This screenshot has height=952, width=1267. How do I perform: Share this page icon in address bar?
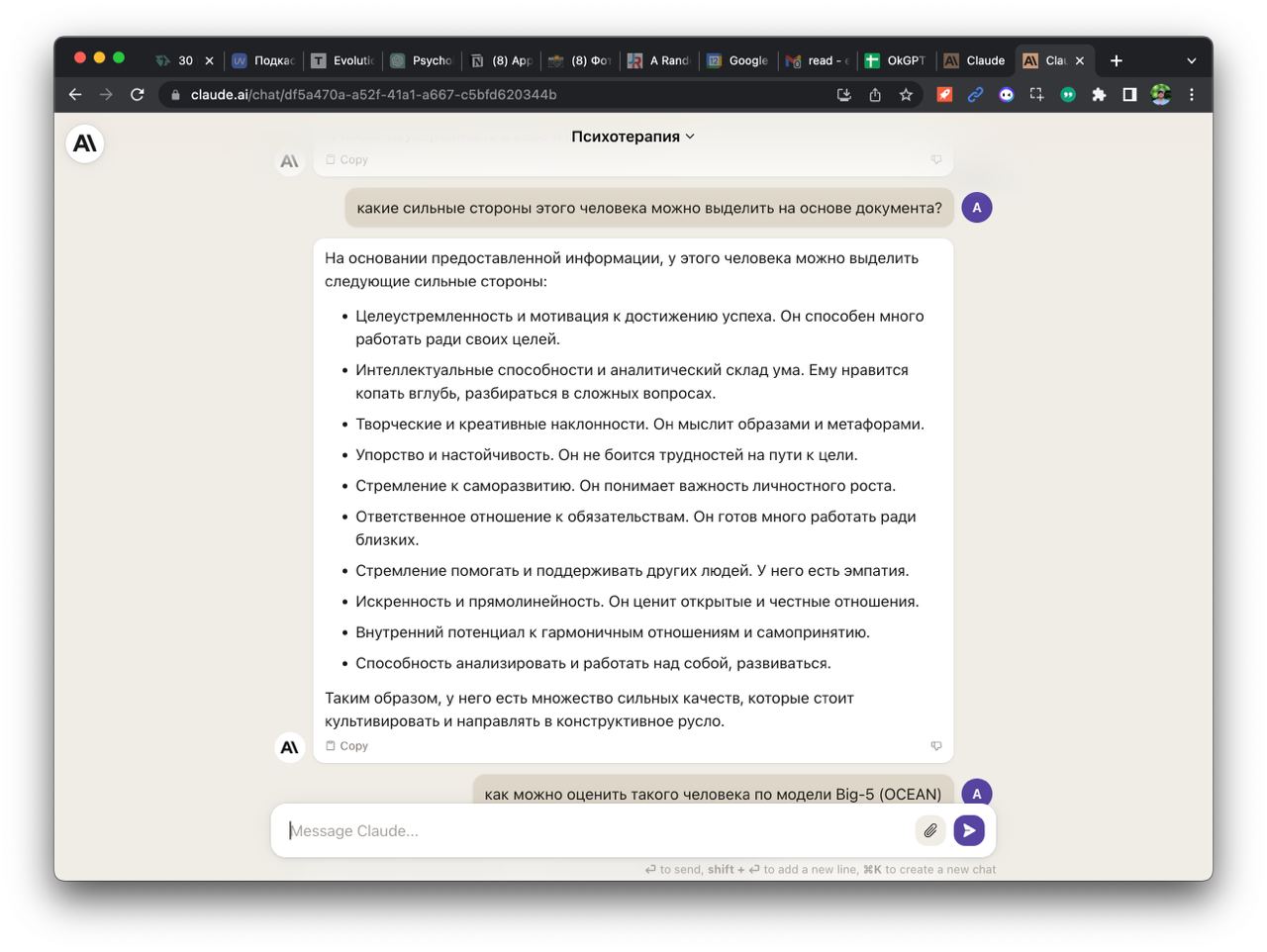pos(875,94)
